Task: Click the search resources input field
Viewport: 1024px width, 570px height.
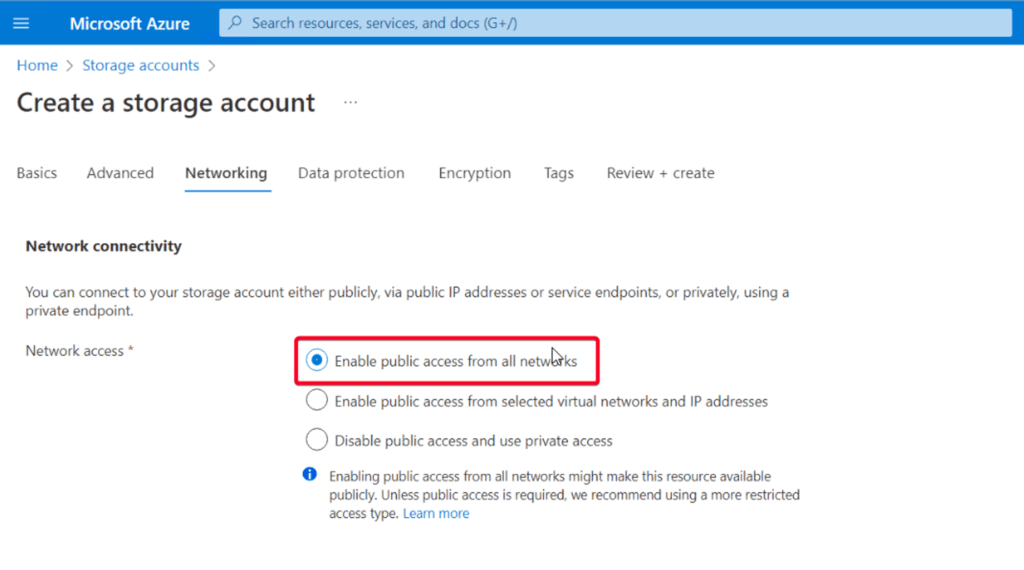Action: pos(615,23)
